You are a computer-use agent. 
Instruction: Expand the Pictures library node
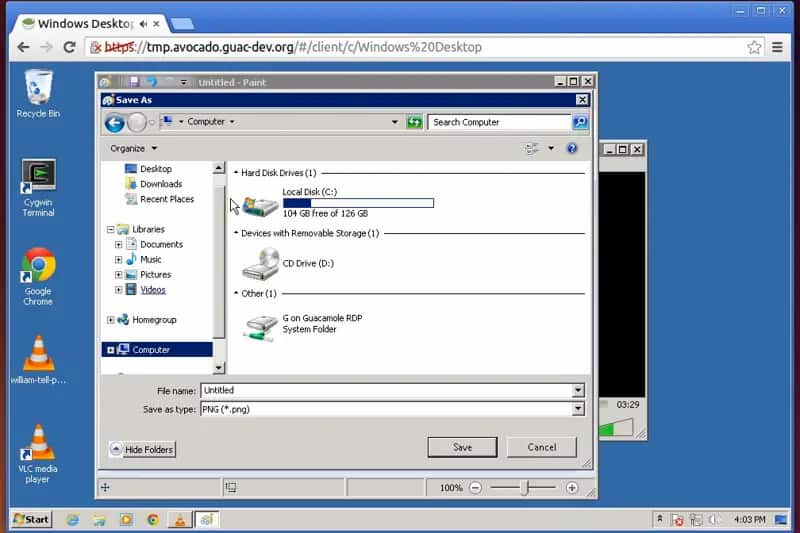[118, 275]
